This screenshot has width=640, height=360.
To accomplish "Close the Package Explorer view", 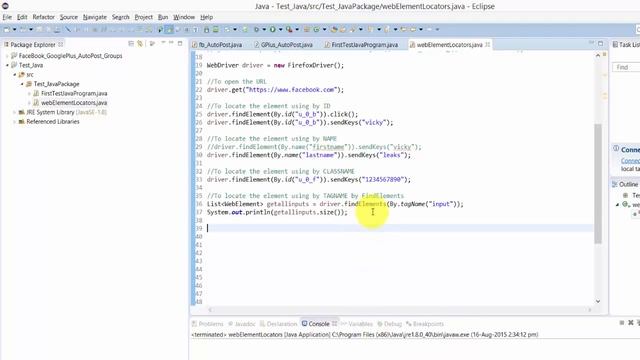I will [61, 44].
